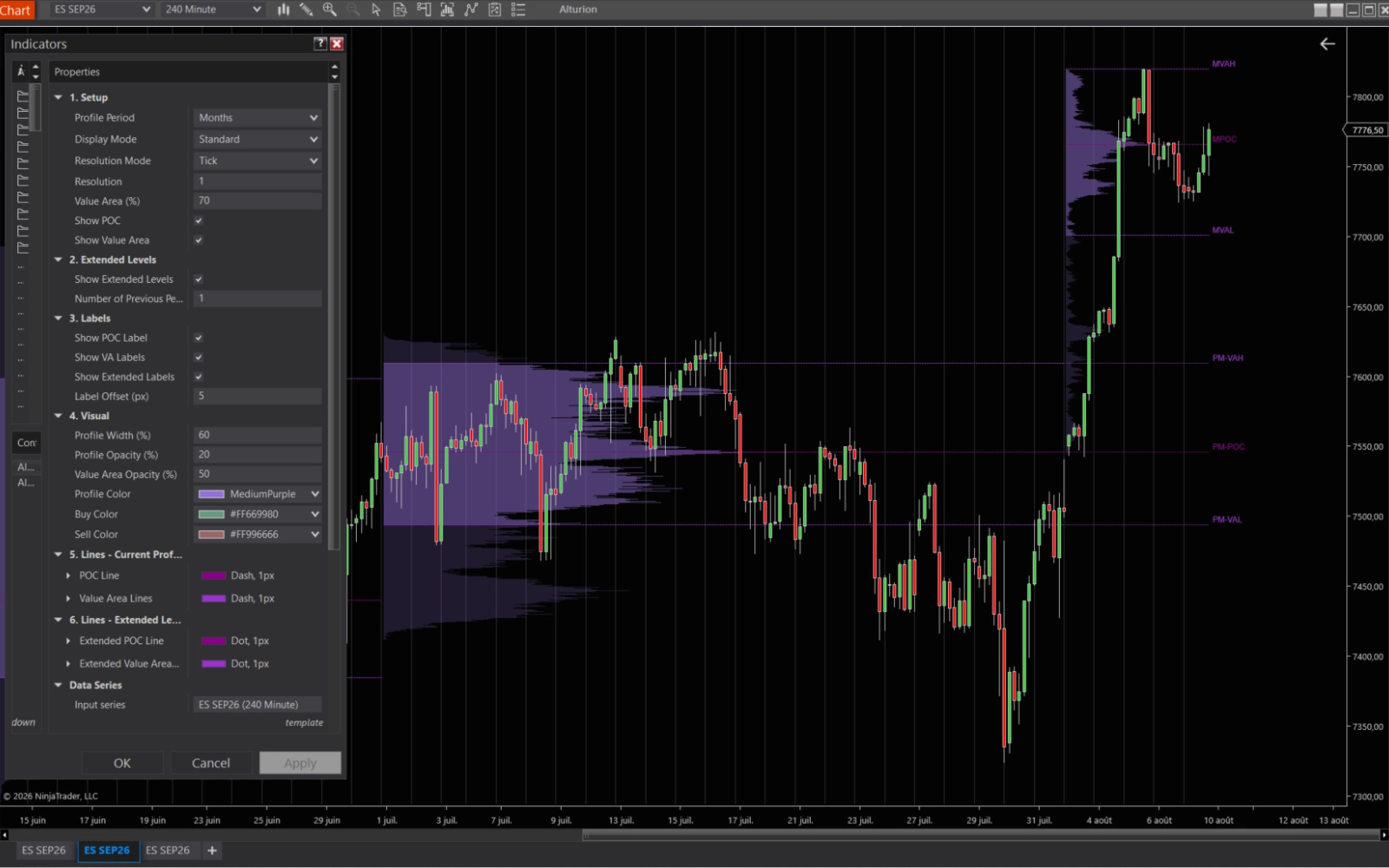Image resolution: width=1389 pixels, height=868 pixels.
Task: Open the Data Box icon in toolbar
Action: [x=400, y=10]
